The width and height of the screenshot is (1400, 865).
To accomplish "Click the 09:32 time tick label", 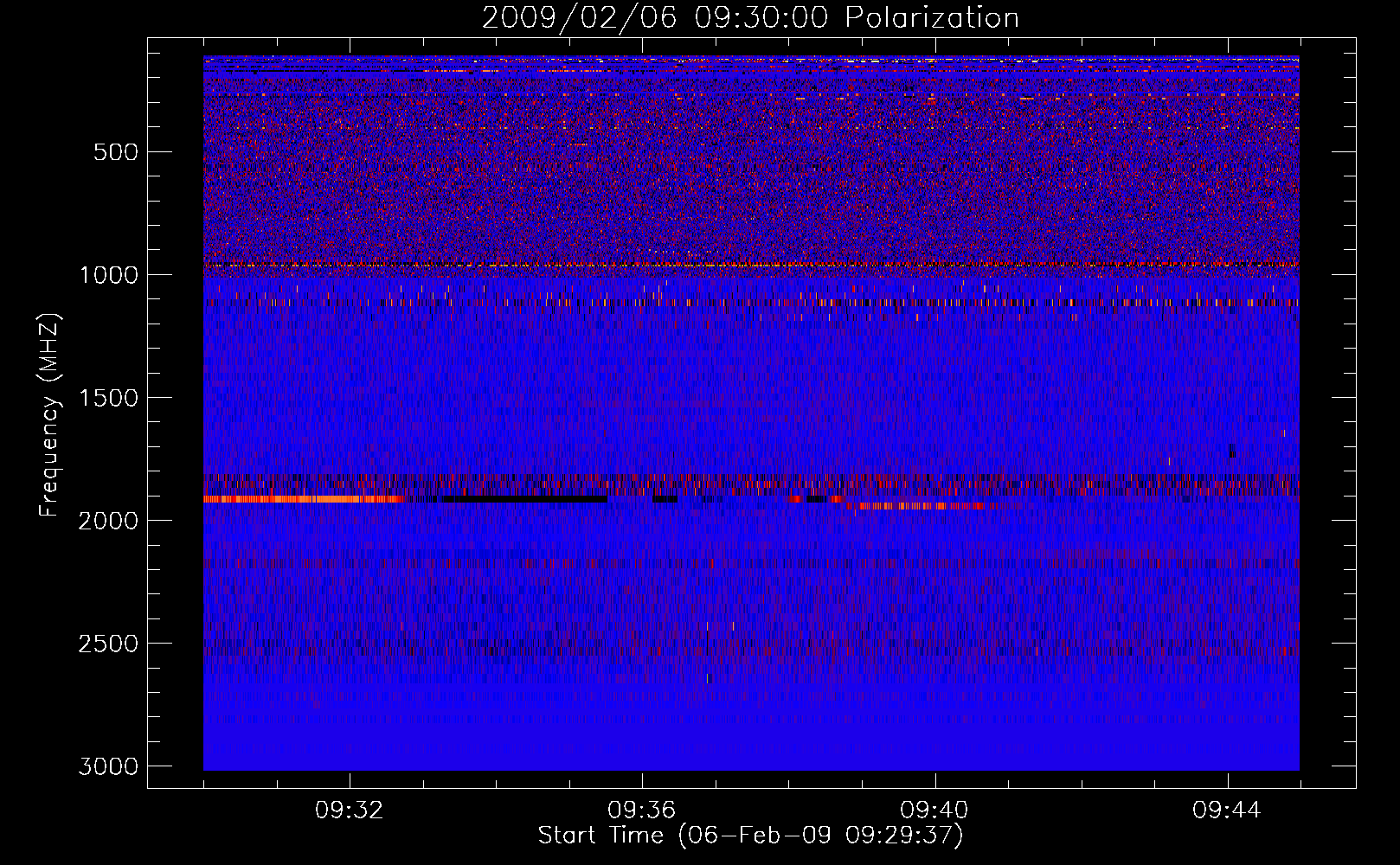I will (x=350, y=811).
